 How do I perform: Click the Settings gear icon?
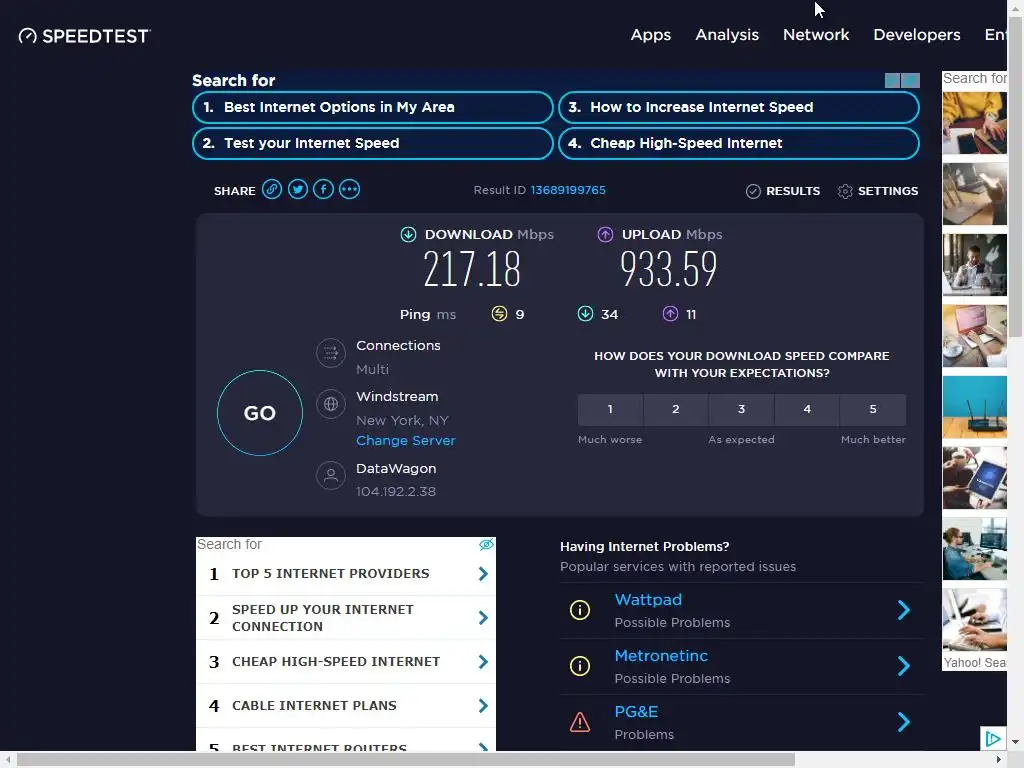pos(845,191)
